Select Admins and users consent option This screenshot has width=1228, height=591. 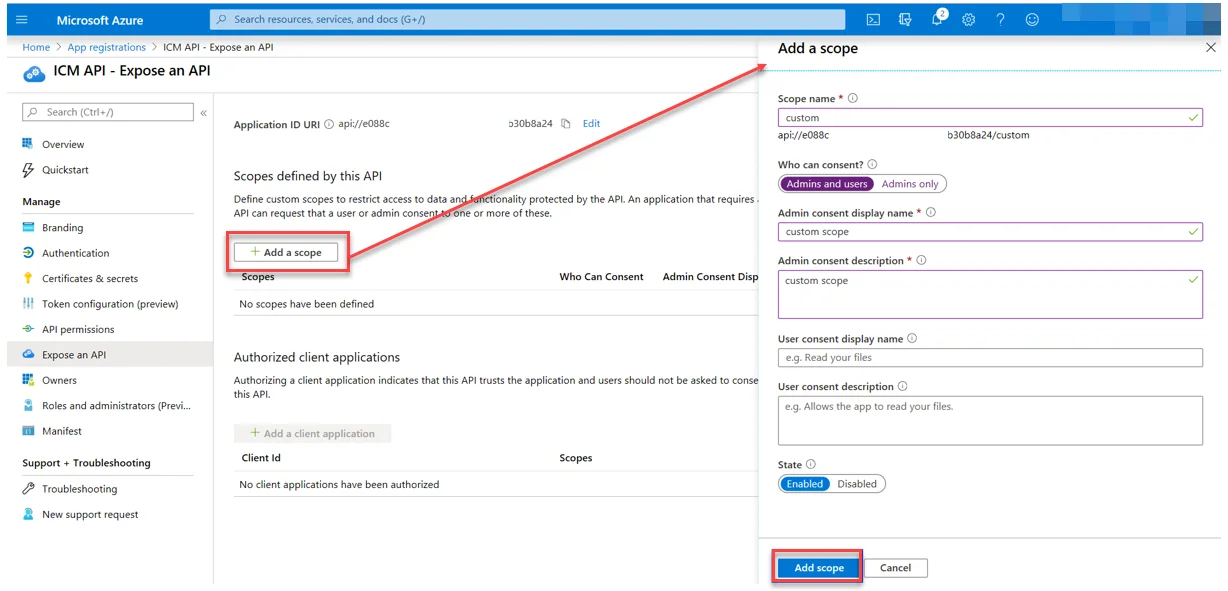point(827,184)
